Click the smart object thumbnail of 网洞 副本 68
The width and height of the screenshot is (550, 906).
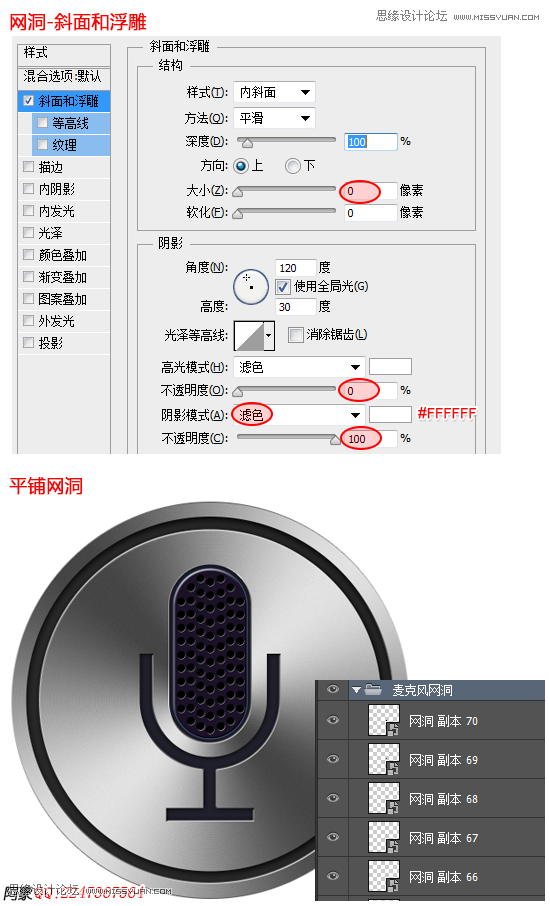click(384, 799)
